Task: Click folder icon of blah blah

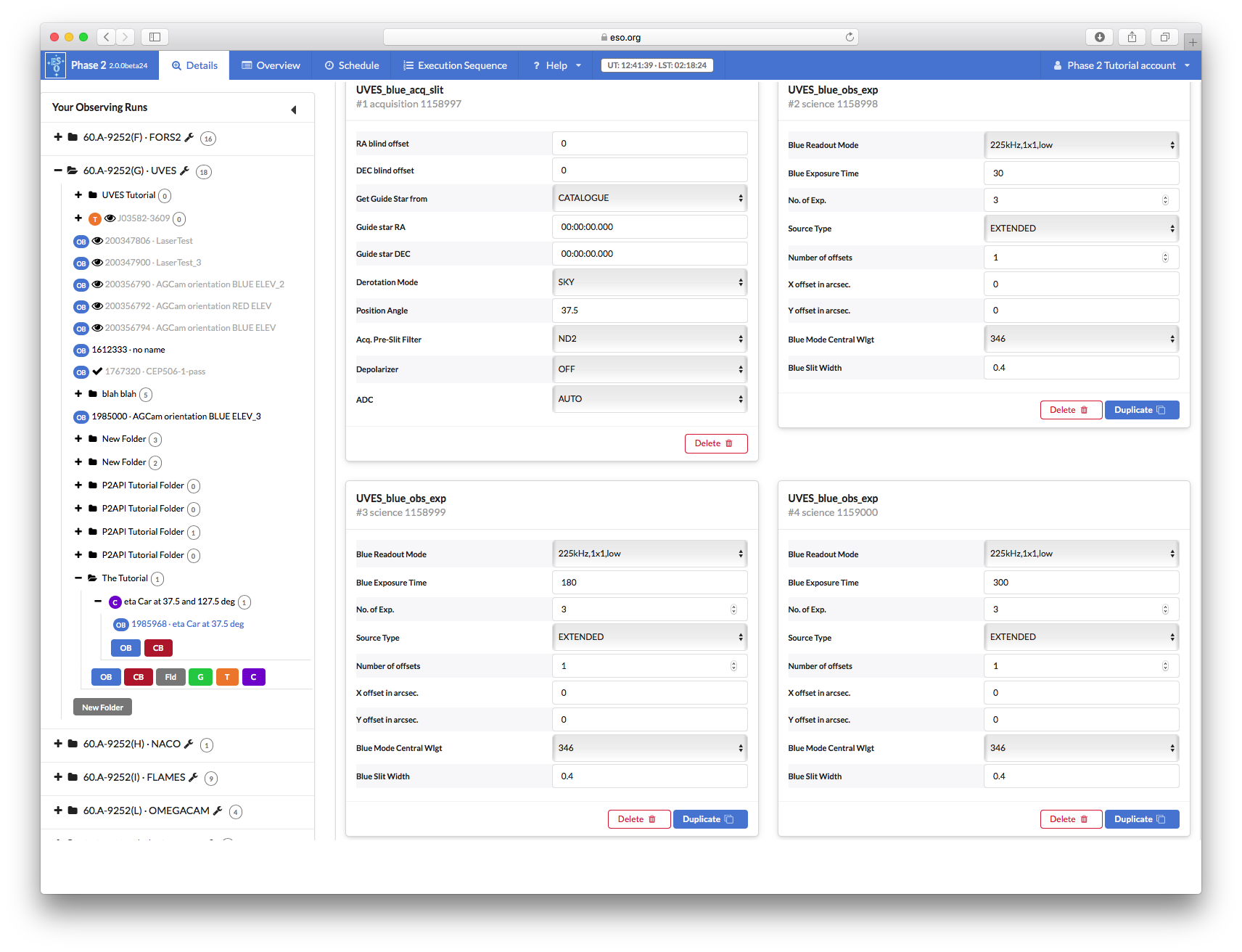Action: [93, 394]
